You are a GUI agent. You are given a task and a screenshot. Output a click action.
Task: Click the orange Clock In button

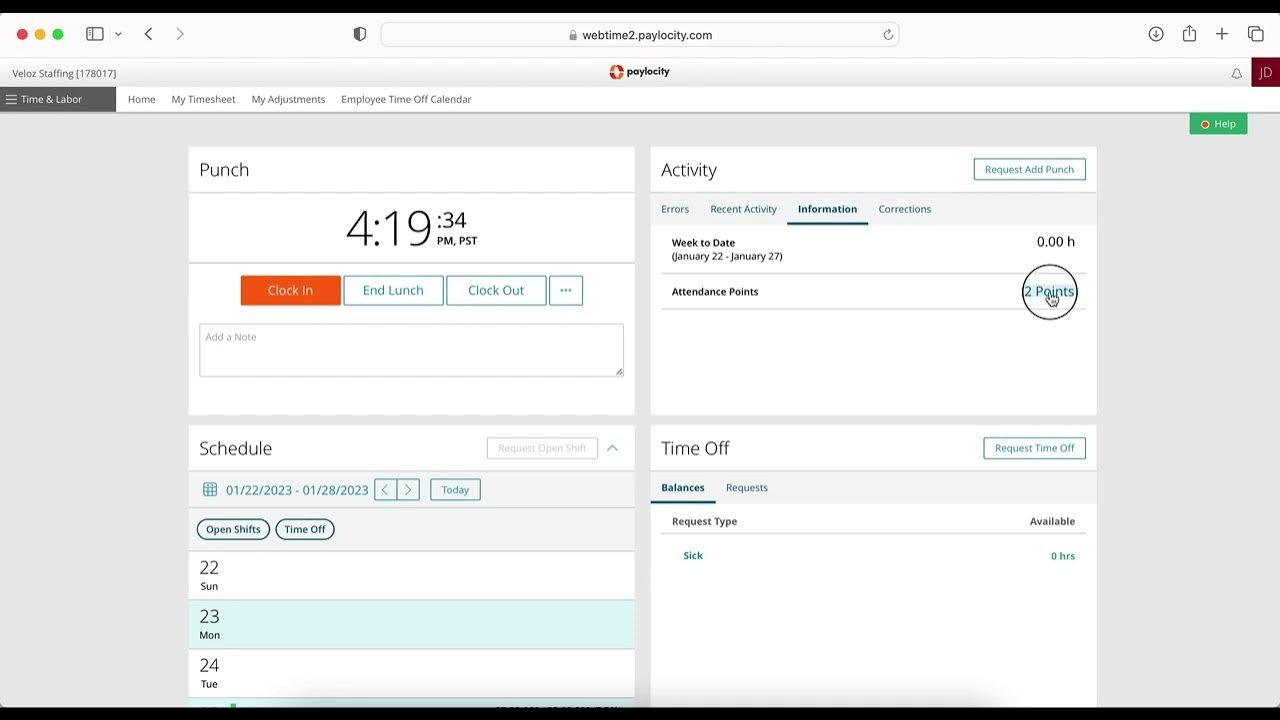point(290,290)
